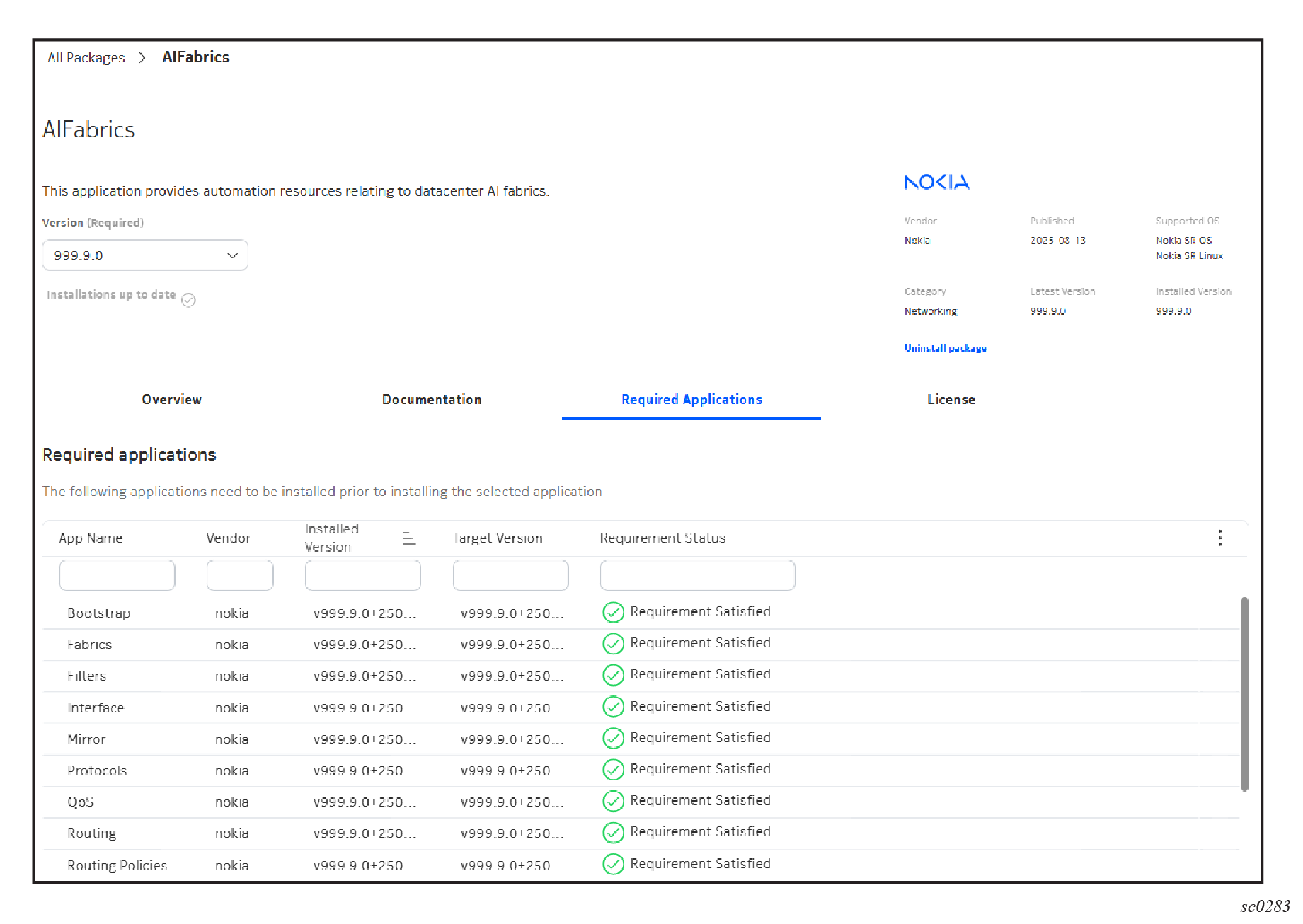Focus the Installed Version filter field
This screenshot has width=1303, height=924.
pyautogui.click(x=363, y=575)
